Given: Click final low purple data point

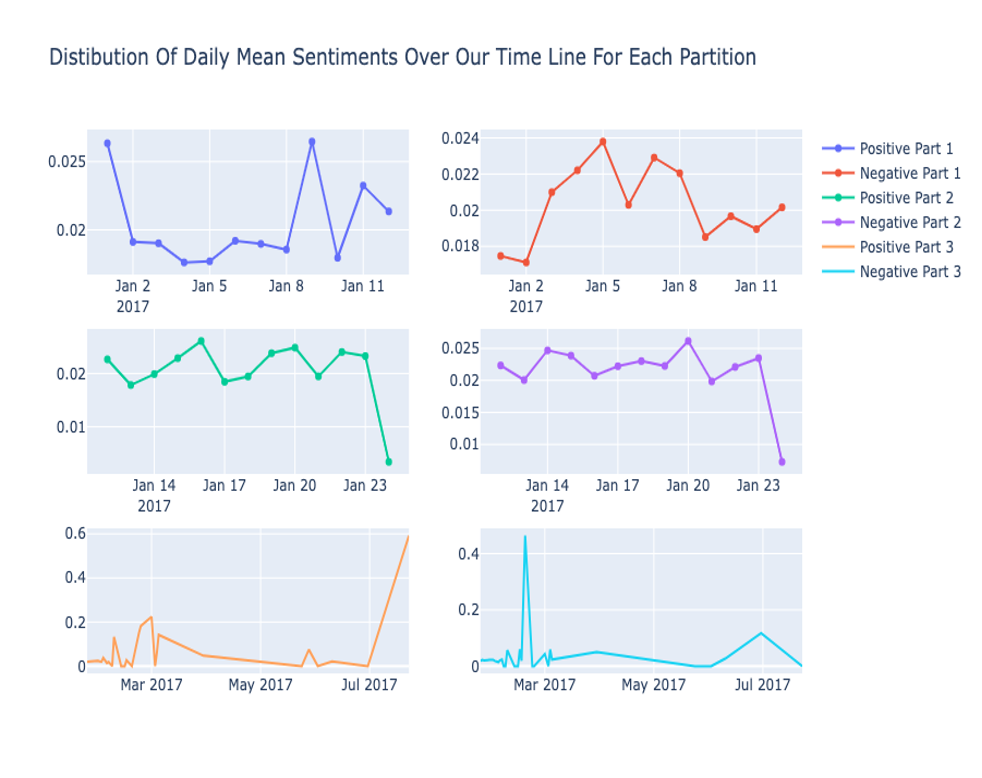Looking at the screenshot, I should pos(782,462).
